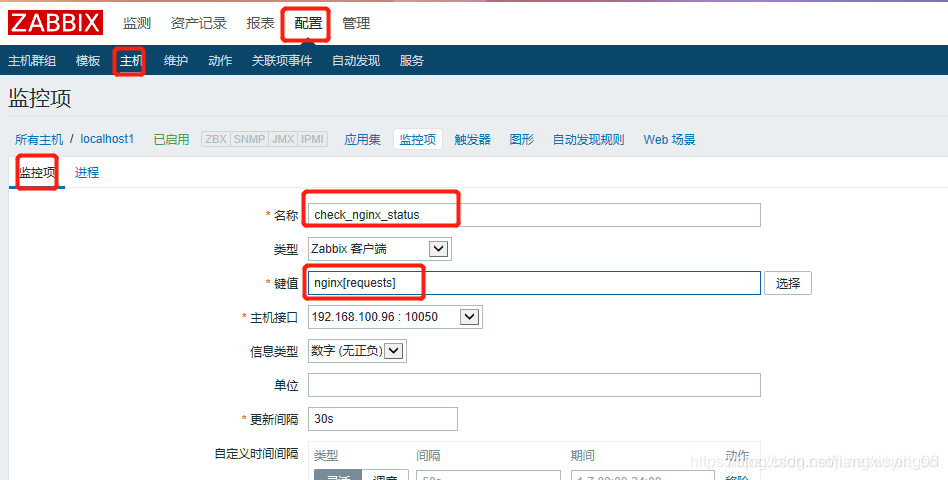Open the 监控项 host navigation link
Viewport: 948px width, 480px height.
(x=418, y=139)
